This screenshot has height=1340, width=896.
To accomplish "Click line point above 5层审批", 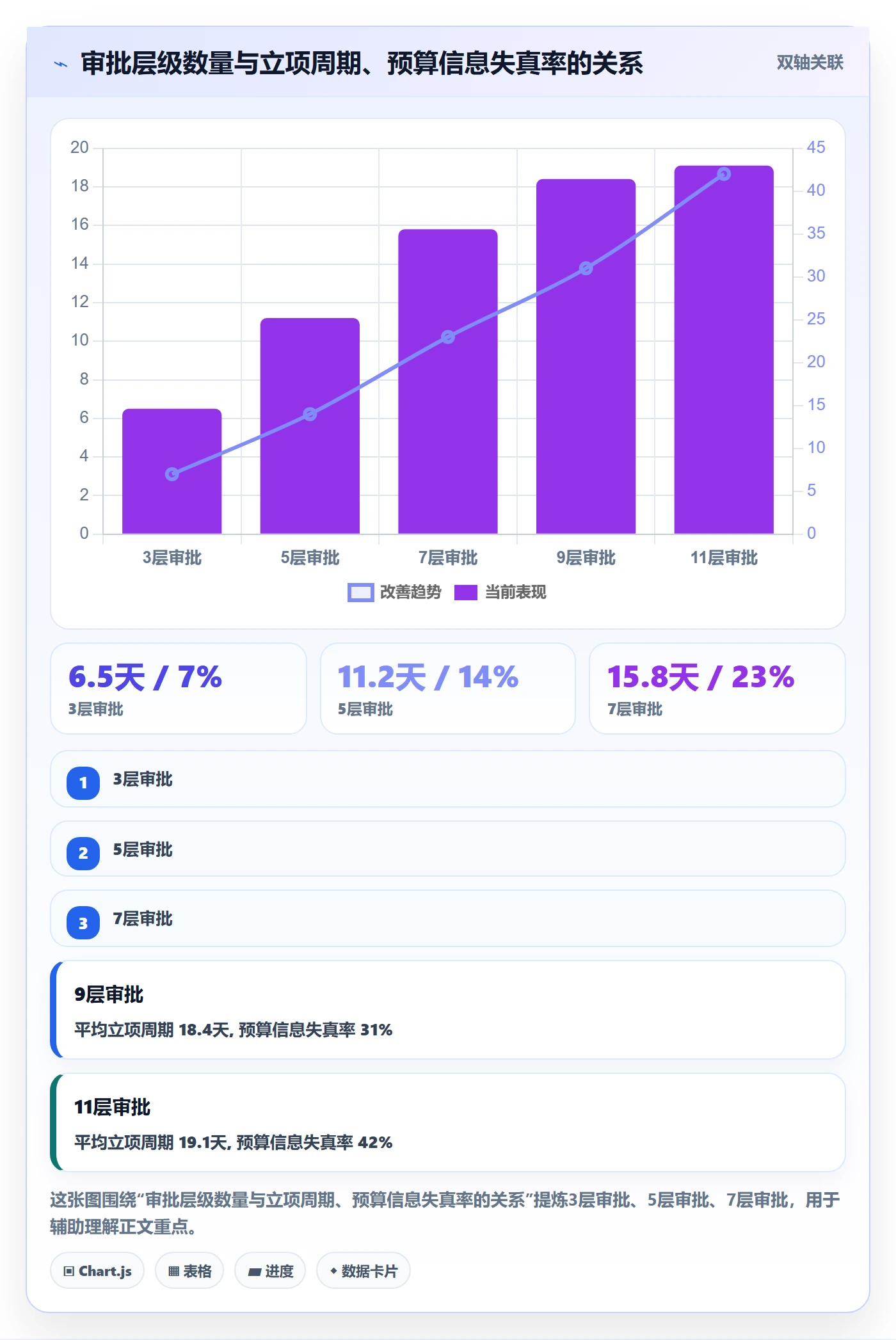I will pos(310,414).
